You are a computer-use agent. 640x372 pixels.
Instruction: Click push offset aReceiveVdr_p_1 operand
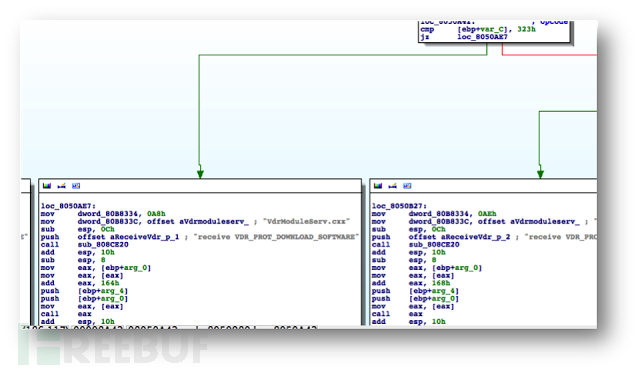pyautogui.click(x=128, y=237)
